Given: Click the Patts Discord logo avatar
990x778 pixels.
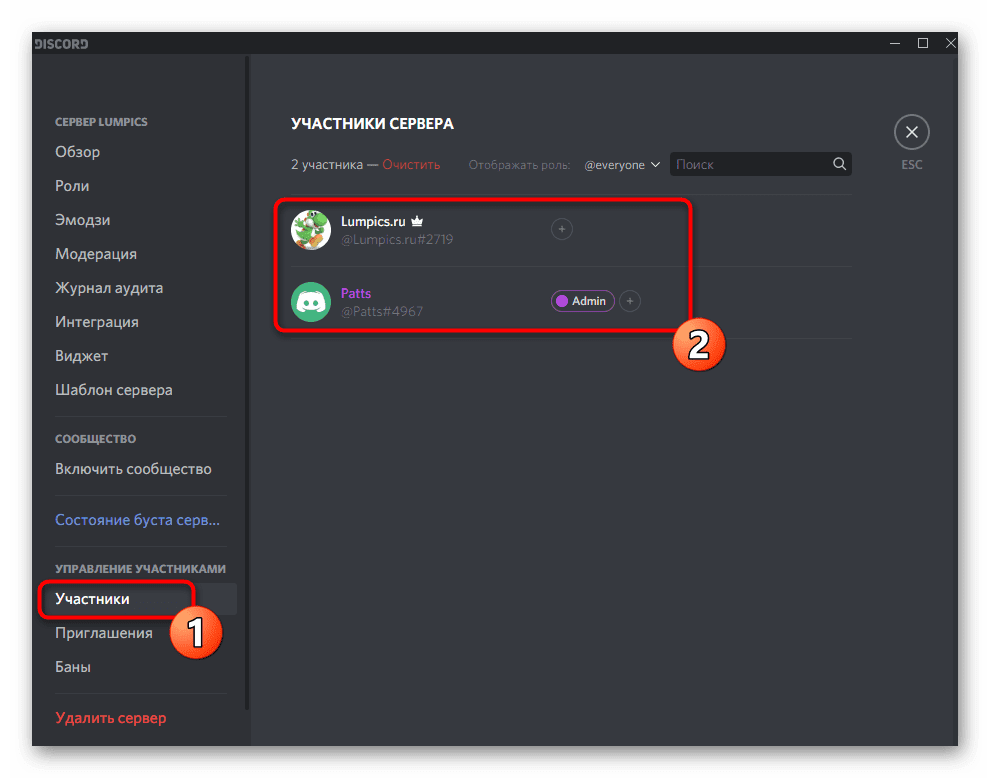Looking at the screenshot, I should [x=311, y=302].
